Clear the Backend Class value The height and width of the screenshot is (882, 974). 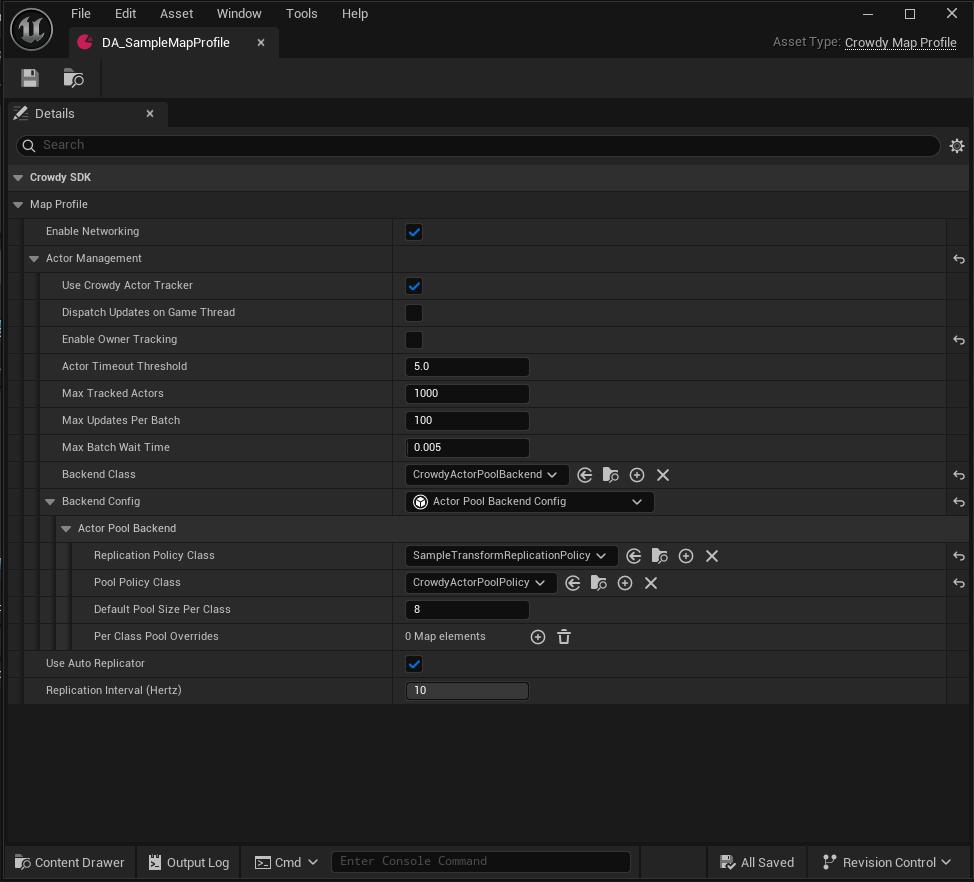pos(663,475)
